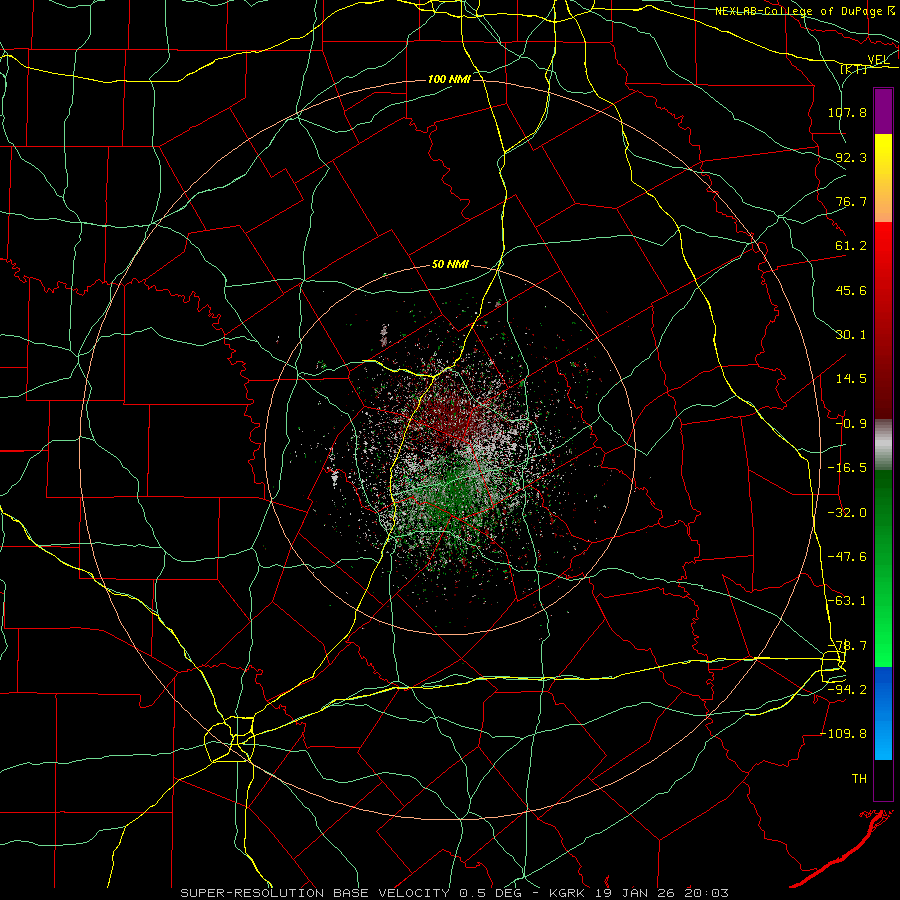This screenshot has height=900, width=900.
Task: Click the 45.6 velocity scale value
Action: [851, 290]
